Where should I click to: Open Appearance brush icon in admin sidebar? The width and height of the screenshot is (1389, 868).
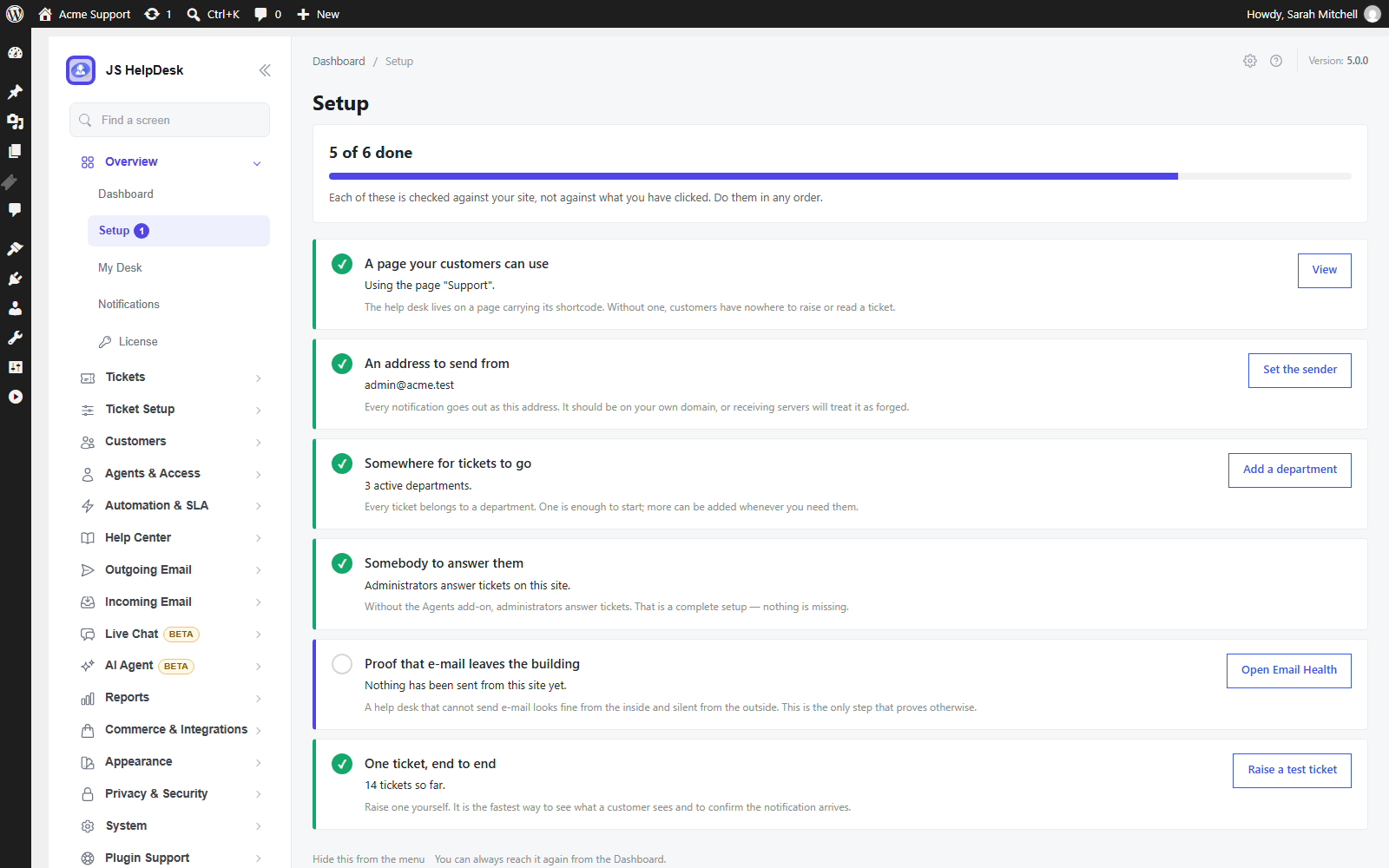click(15, 249)
